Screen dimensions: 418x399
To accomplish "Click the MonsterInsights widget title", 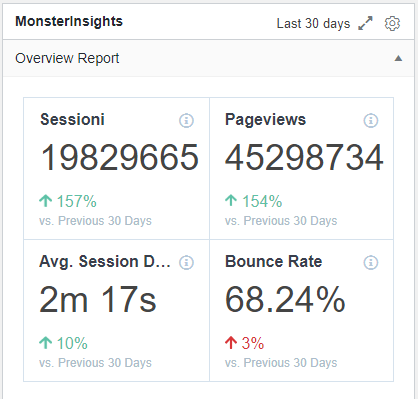I will 69,21.
